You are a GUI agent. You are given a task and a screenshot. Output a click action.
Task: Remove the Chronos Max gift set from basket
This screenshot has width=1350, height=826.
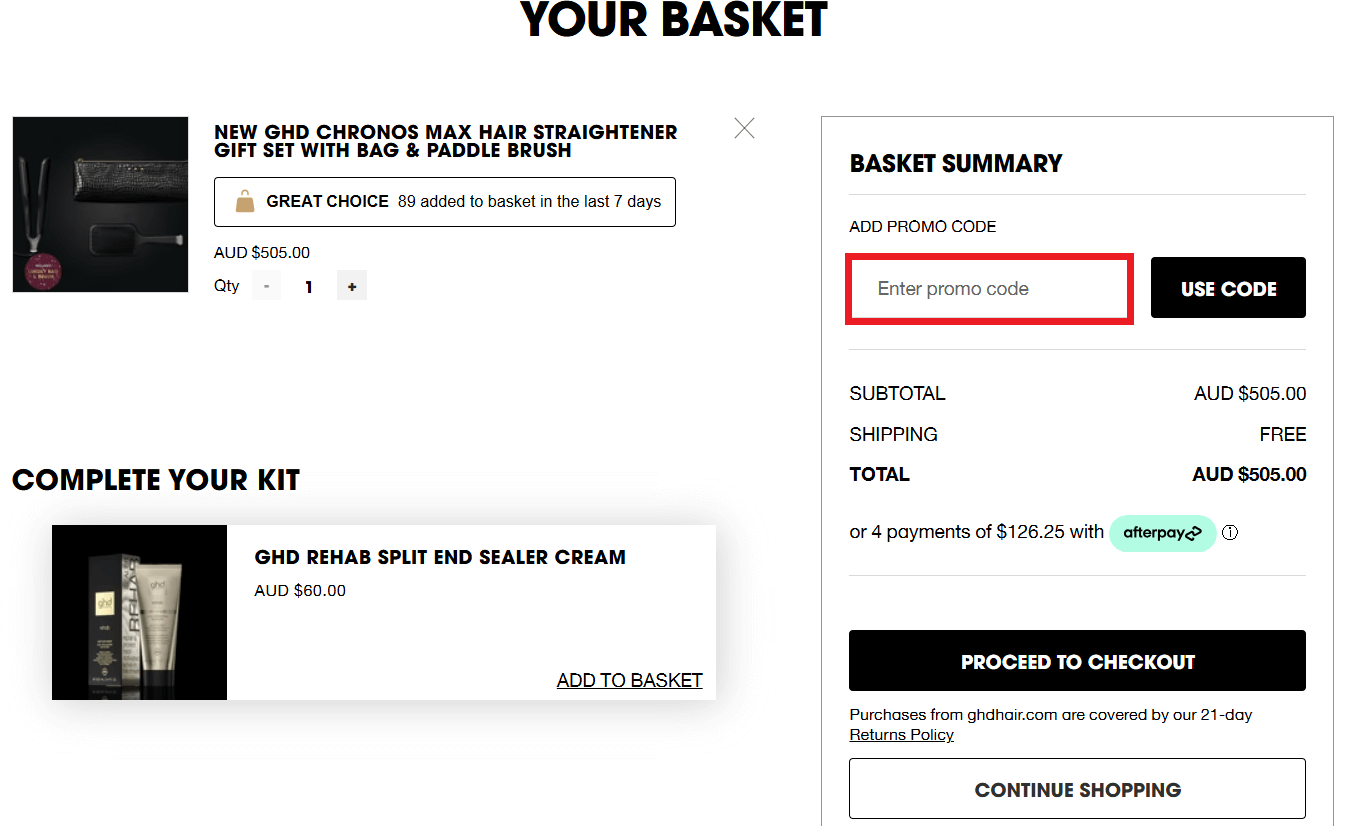coord(744,128)
